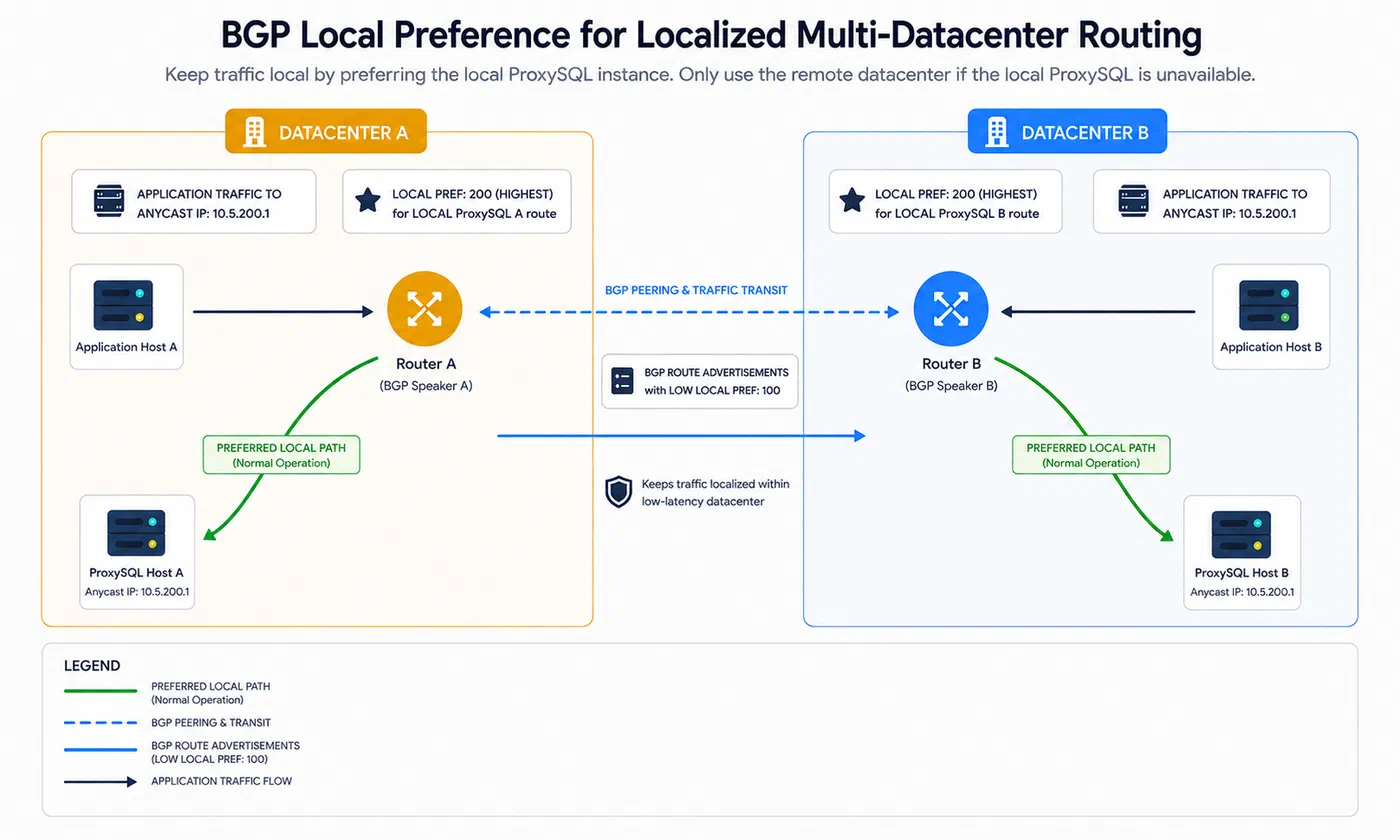Select the orange Router A icon
1400x840 pixels.
tap(424, 310)
